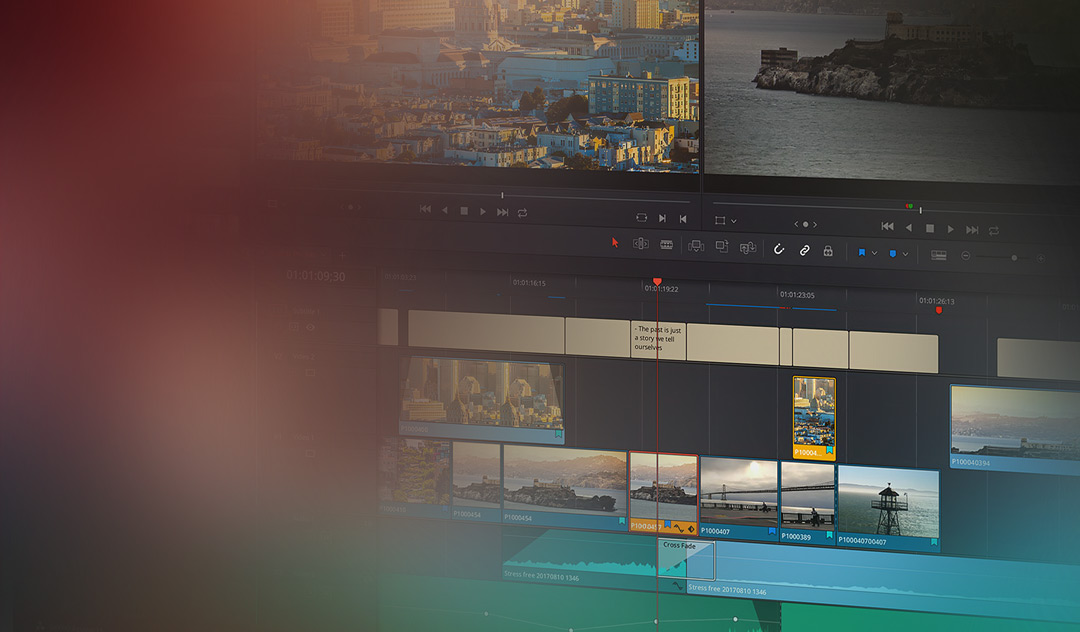Click the Replace Clip toolbar icon
This screenshot has height=632, width=1080.
[x=747, y=248]
